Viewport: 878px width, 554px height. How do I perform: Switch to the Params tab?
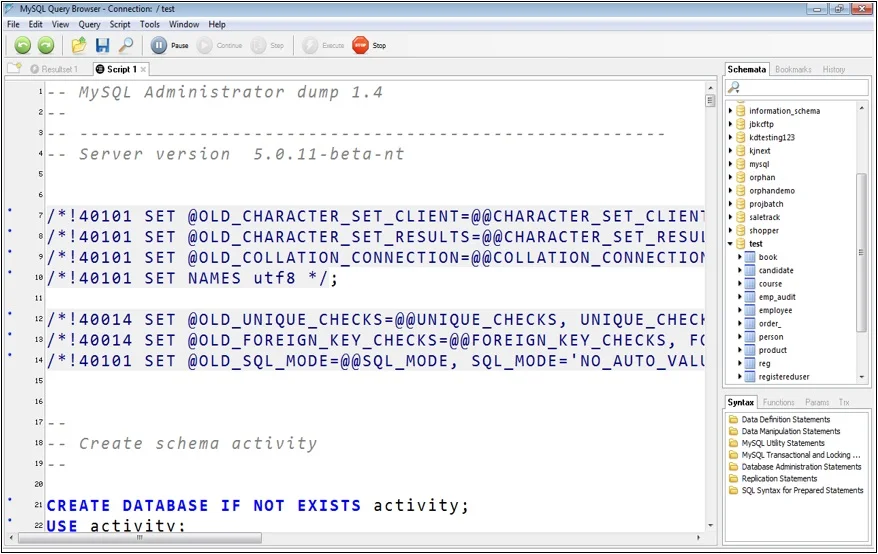point(817,402)
